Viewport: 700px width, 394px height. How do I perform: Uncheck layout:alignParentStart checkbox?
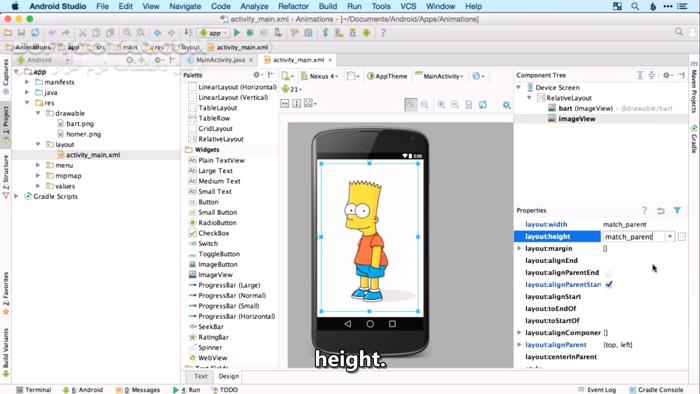click(x=608, y=284)
